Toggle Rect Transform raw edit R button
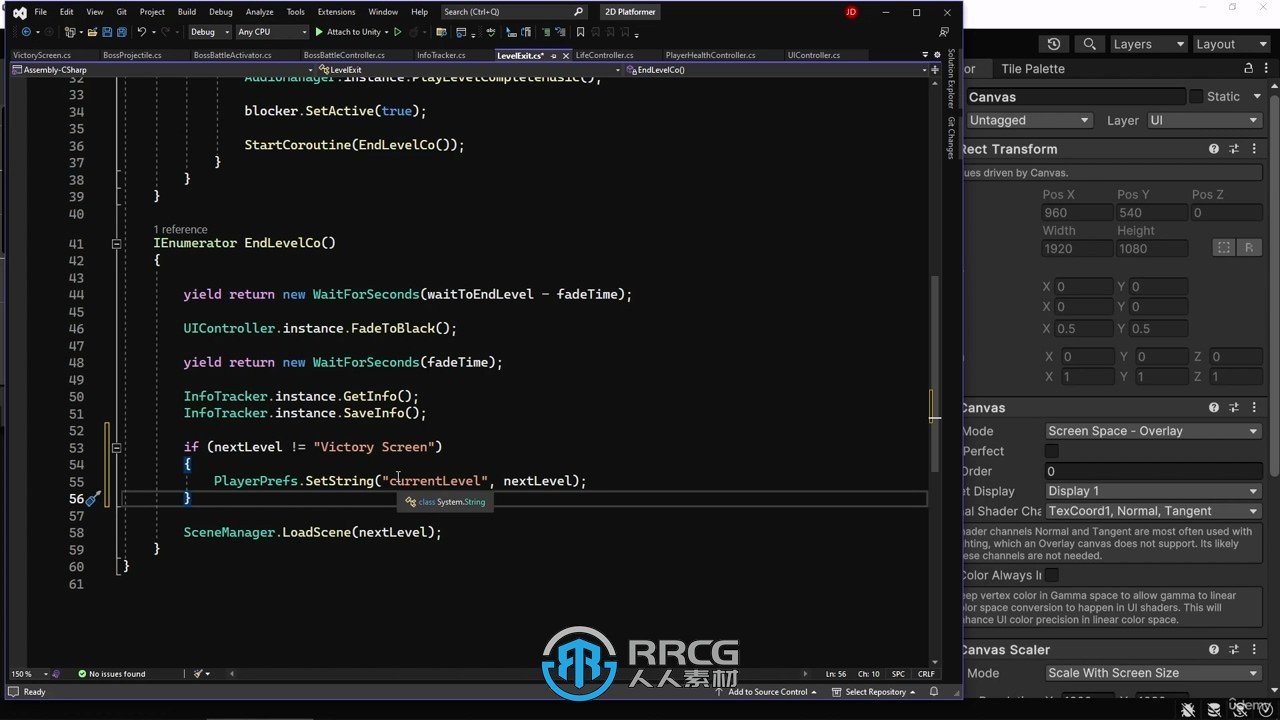Image resolution: width=1280 pixels, height=720 pixels. (x=1249, y=248)
